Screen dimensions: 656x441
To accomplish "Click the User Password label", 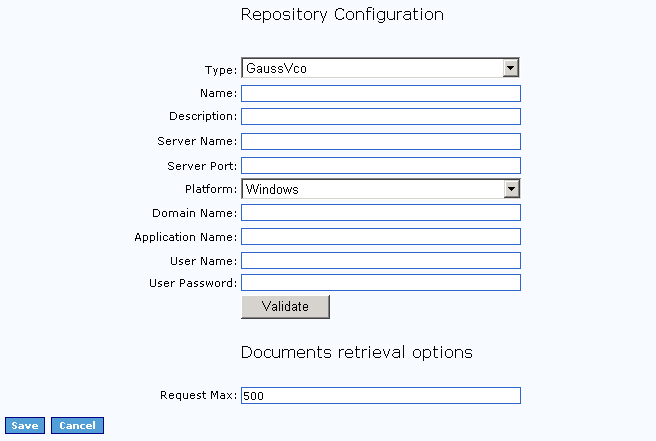I will 193,283.
